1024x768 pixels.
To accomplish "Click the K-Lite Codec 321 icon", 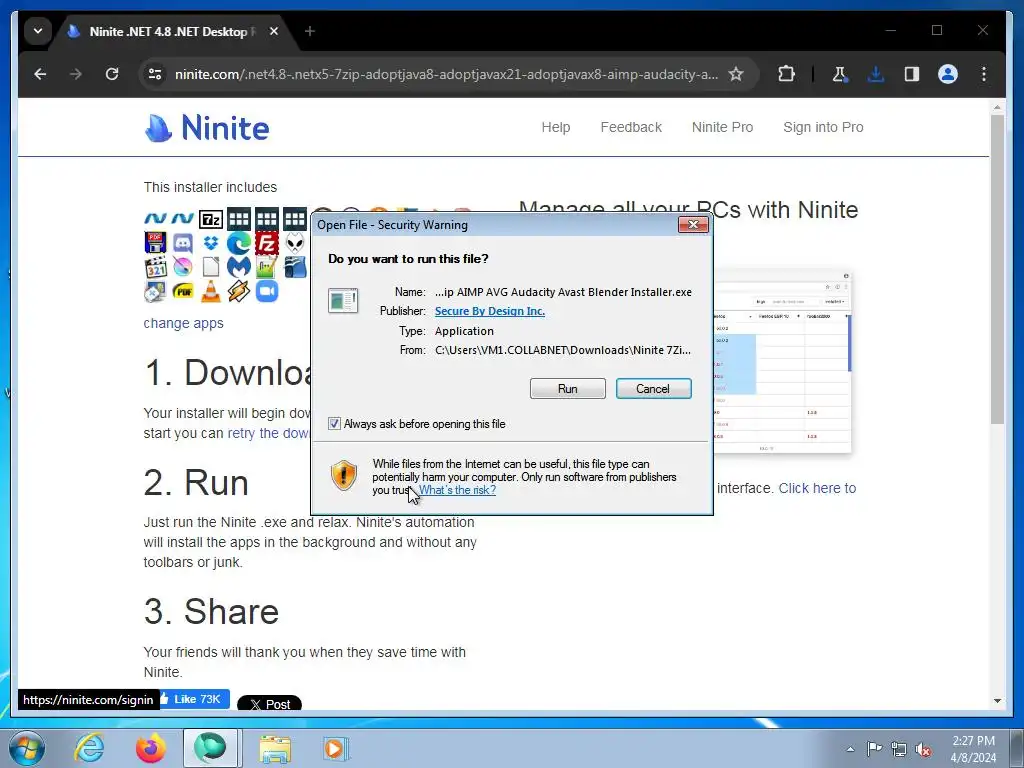I will tap(155, 267).
